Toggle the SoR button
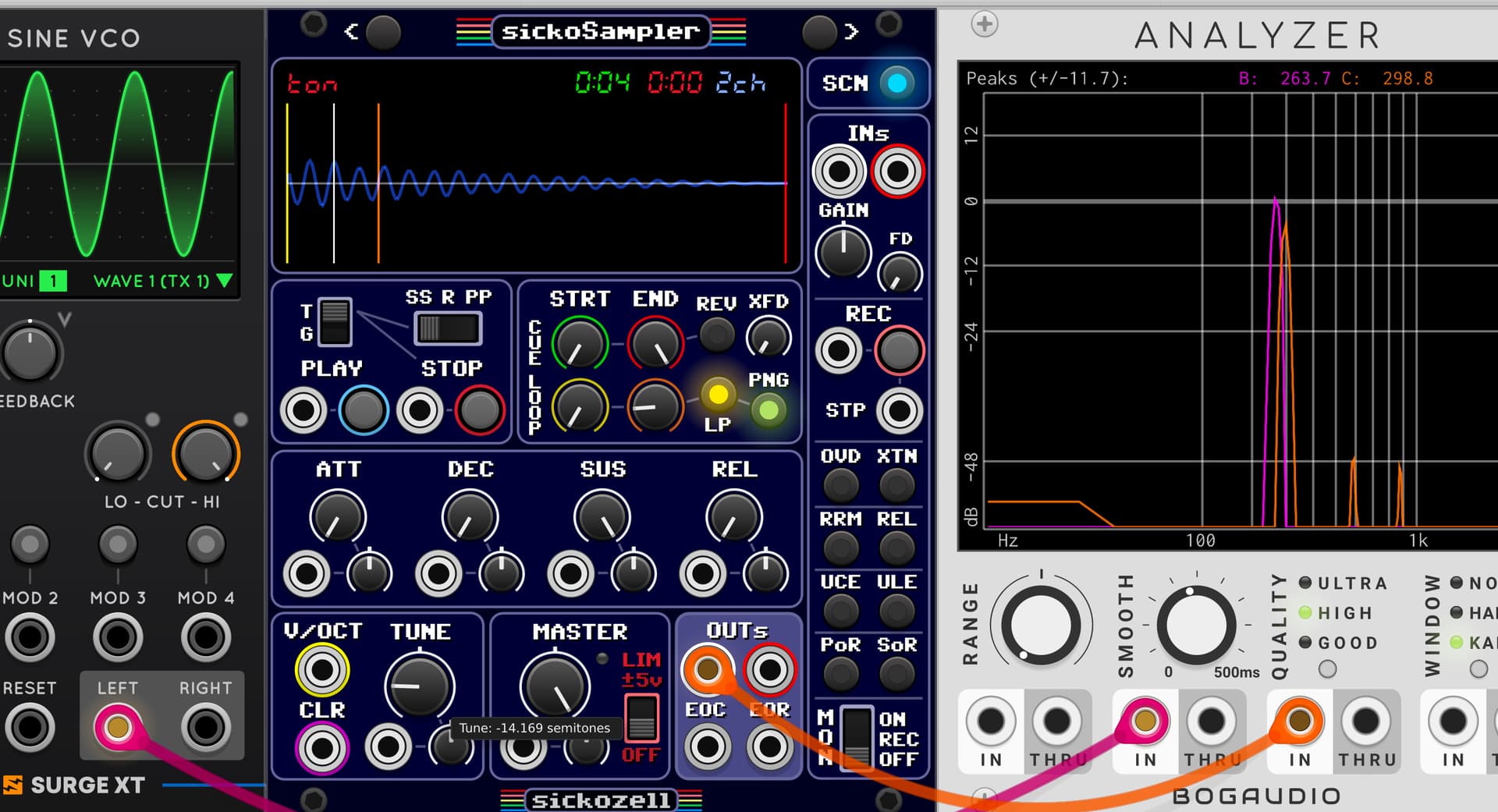Image resolution: width=1498 pixels, height=812 pixels. (x=896, y=674)
